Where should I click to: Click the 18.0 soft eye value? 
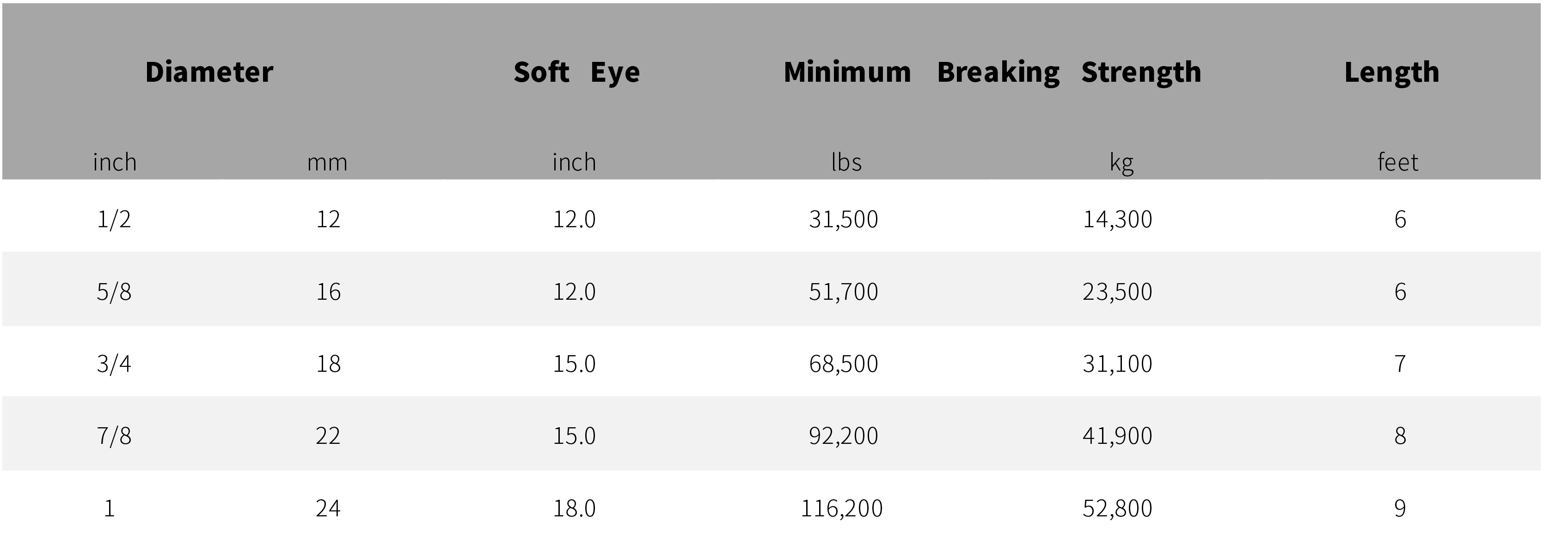[x=574, y=509]
